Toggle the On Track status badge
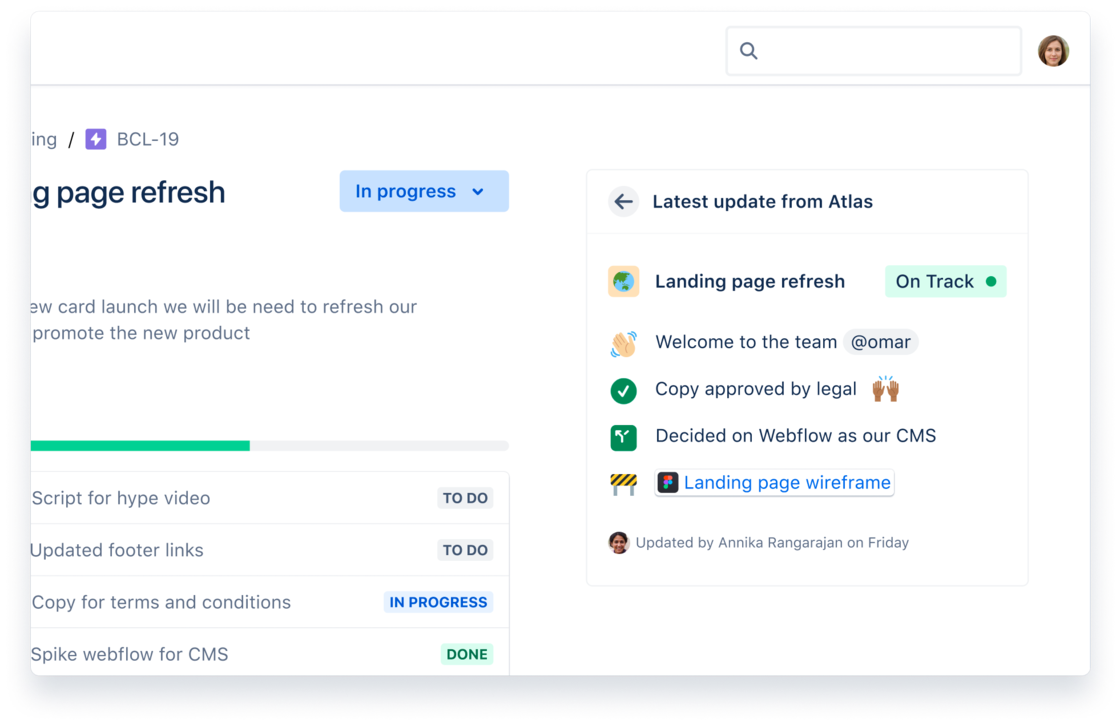Viewport: 1120px width, 724px height. click(x=945, y=281)
